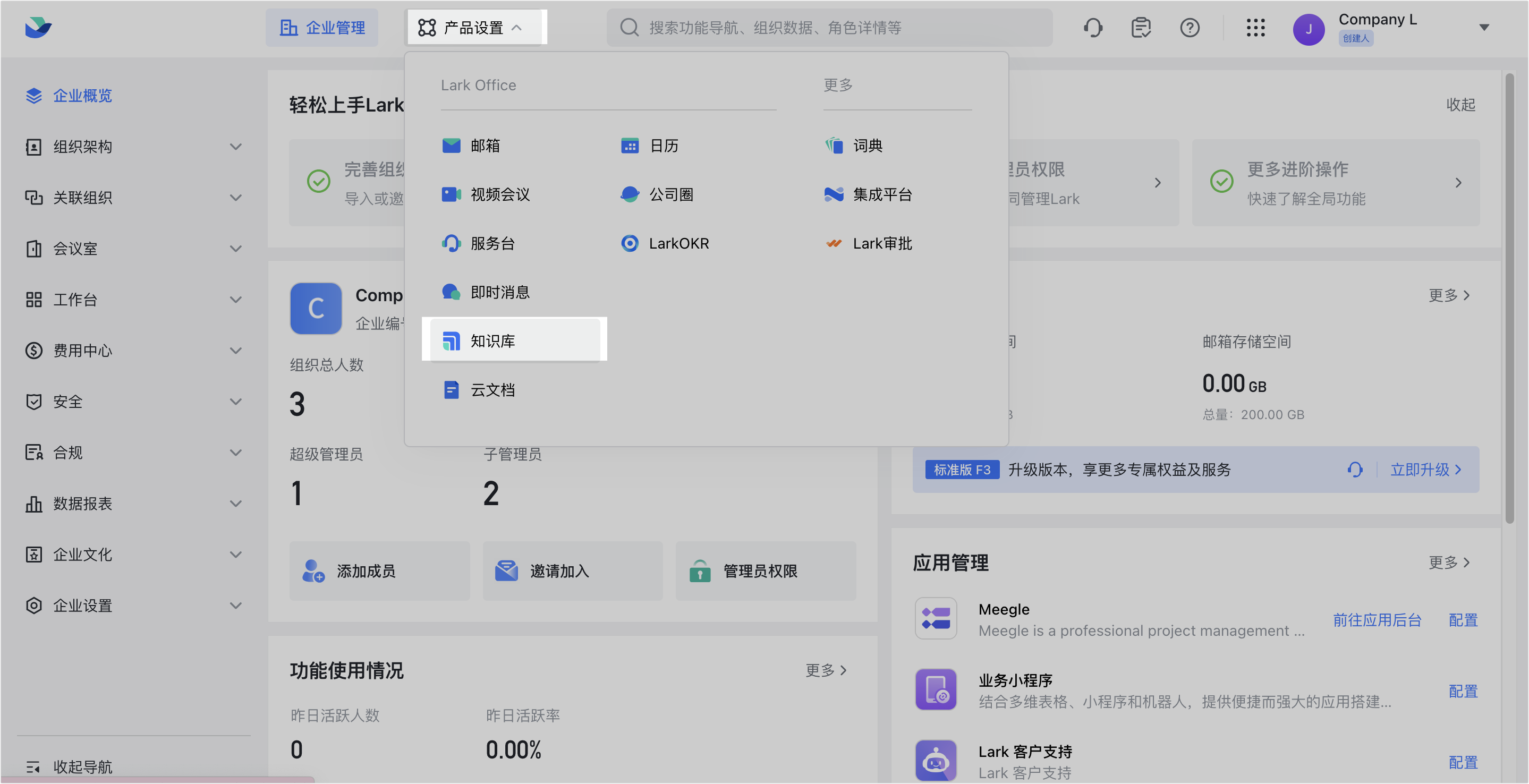1529x784 pixels.
Task: Open 更多 above 邮箱存储空间
Action: [1449, 295]
